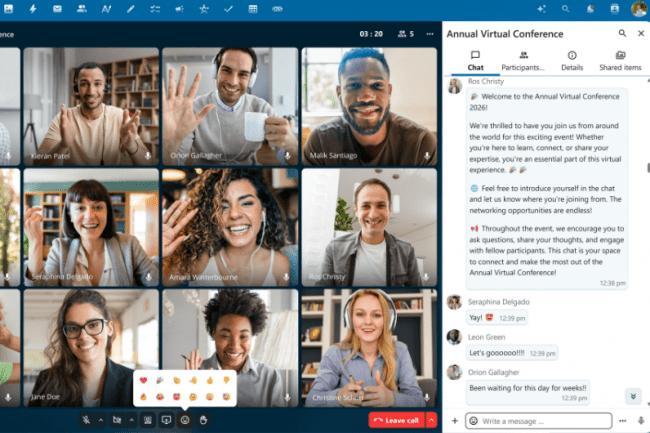Toggle the microphone mute button
This screenshot has width=650, height=433.
[x=88, y=419]
